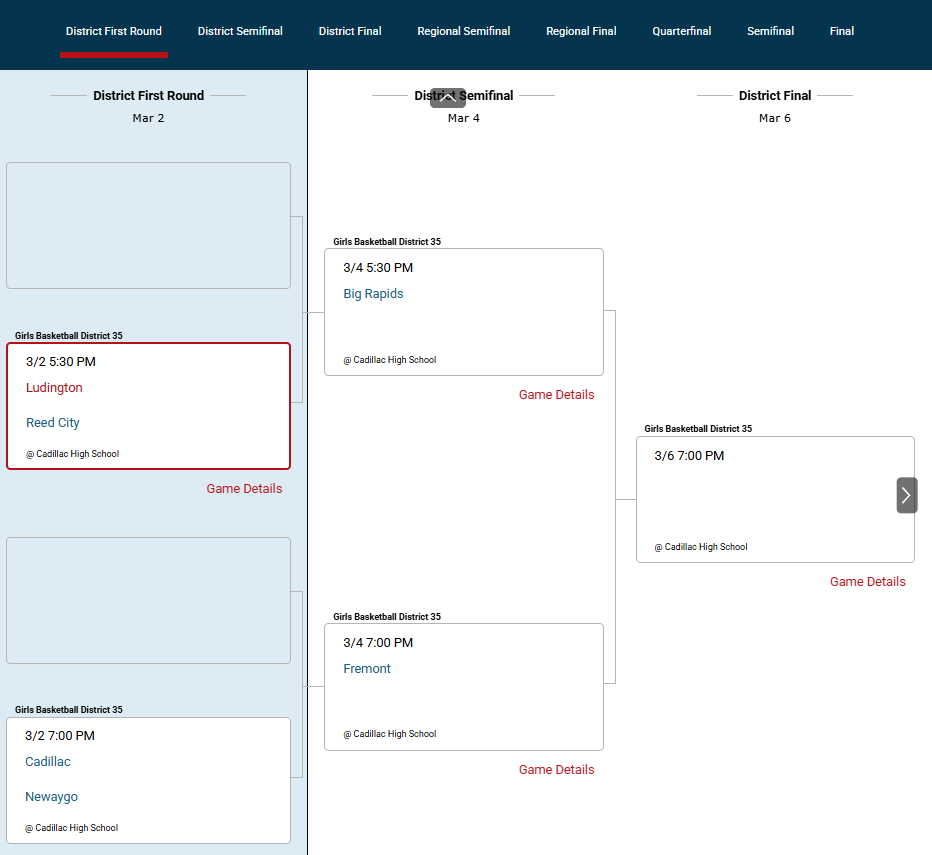Select the Regional Semifinal tab

[463, 31]
